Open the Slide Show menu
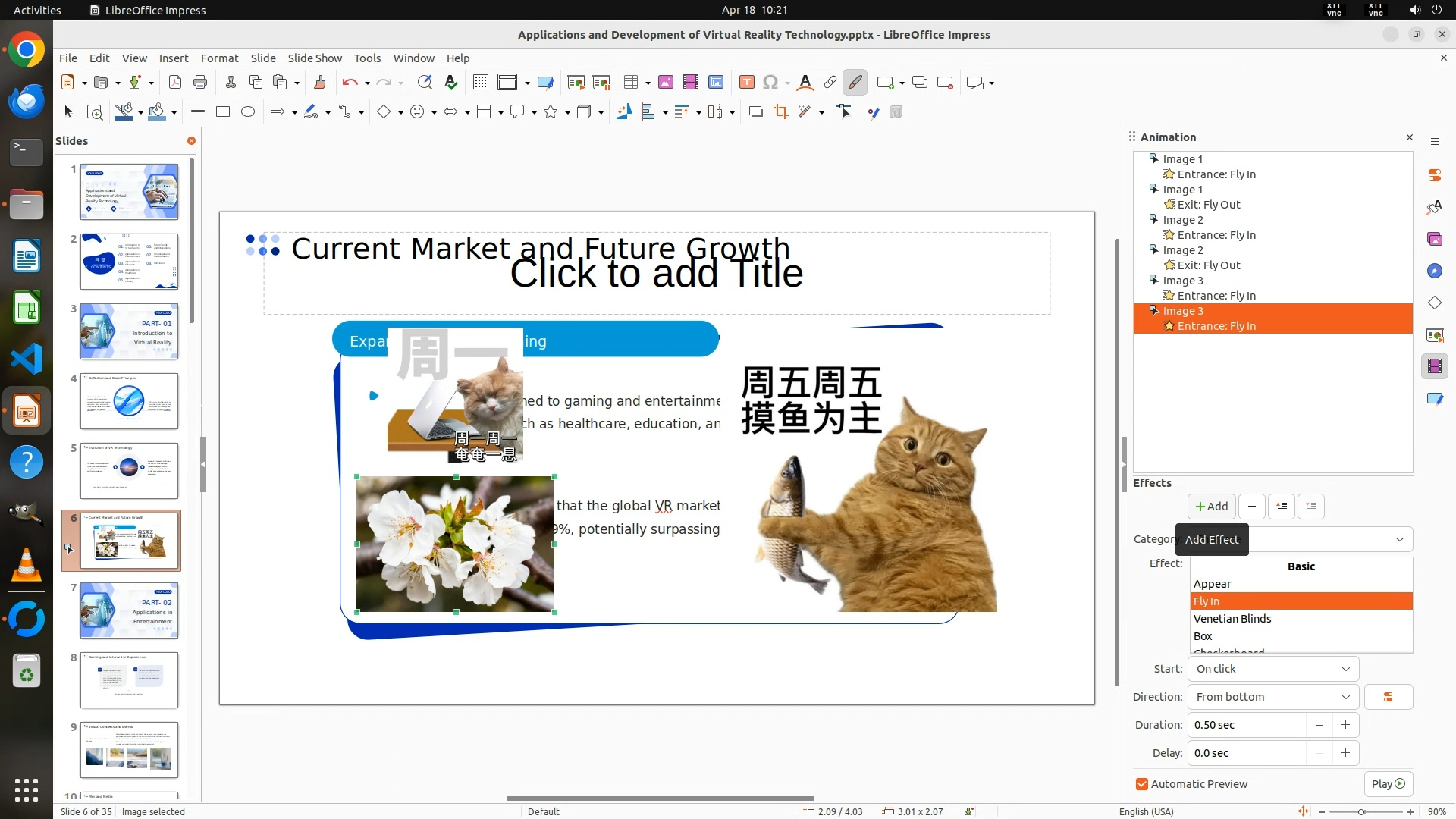The image size is (1456, 819). pos(315,58)
